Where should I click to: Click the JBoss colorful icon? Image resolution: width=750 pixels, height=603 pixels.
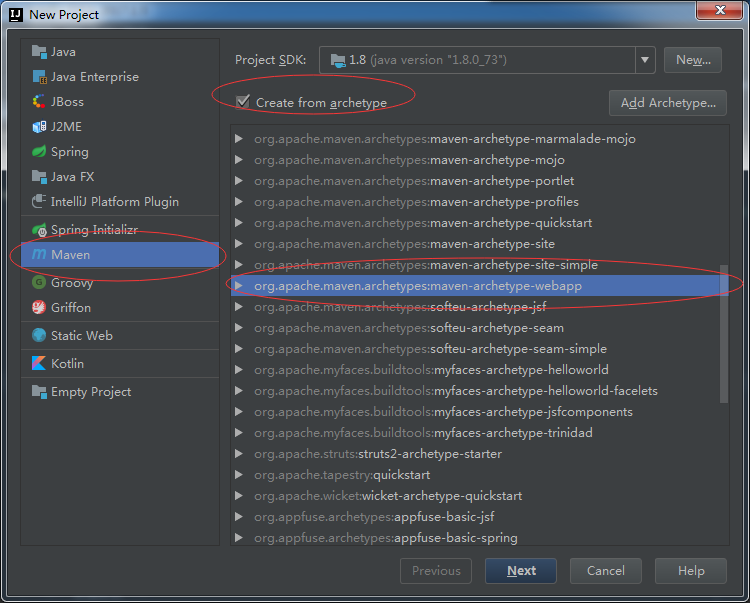click(x=39, y=101)
